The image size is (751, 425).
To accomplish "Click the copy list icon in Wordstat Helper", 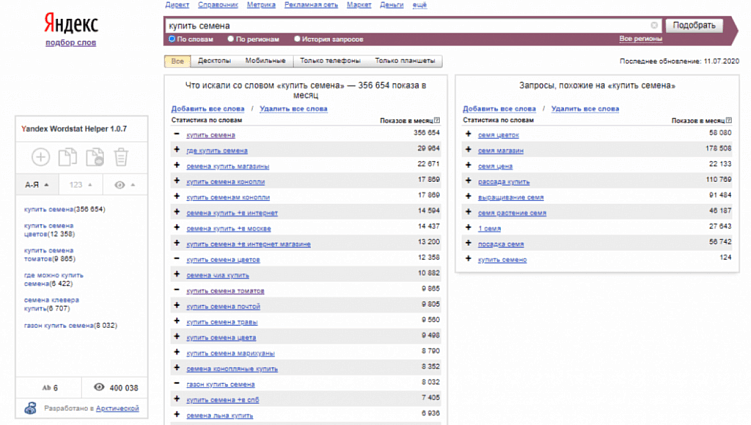I will tap(68, 157).
